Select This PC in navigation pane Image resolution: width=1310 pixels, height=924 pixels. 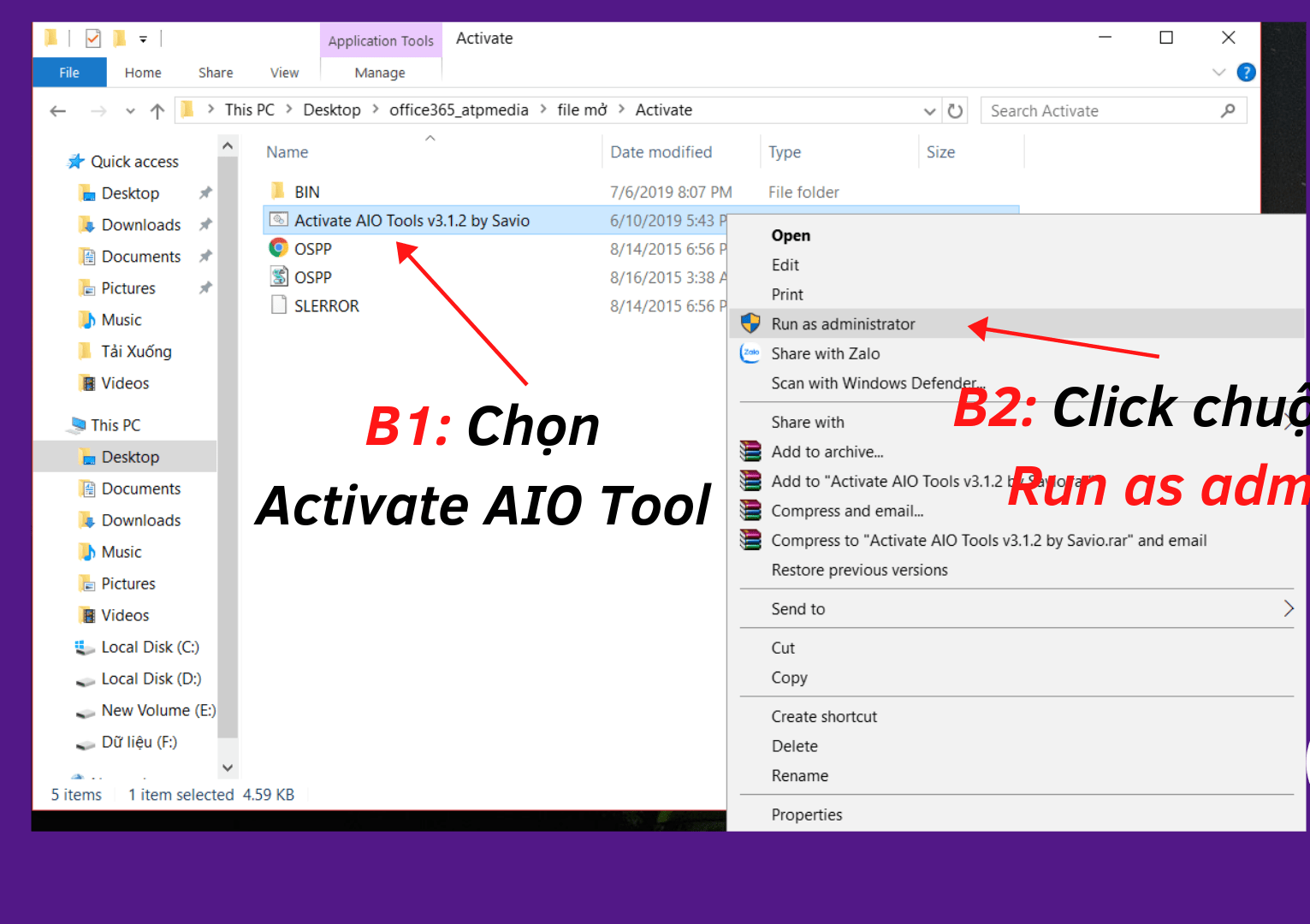tap(116, 425)
